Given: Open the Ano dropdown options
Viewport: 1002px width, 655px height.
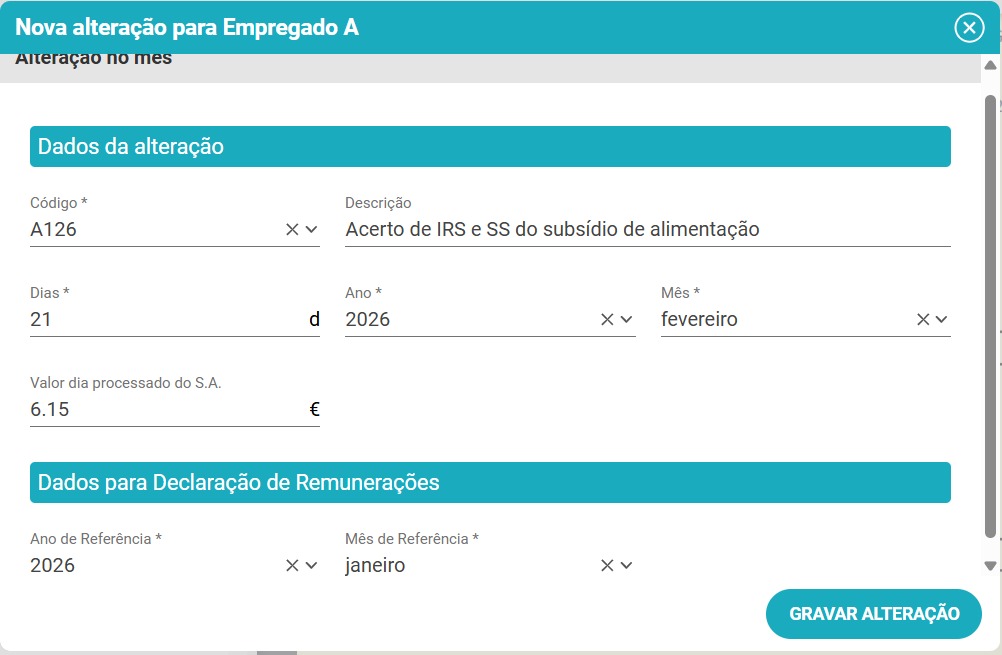Looking at the screenshot, I should 627,320.
